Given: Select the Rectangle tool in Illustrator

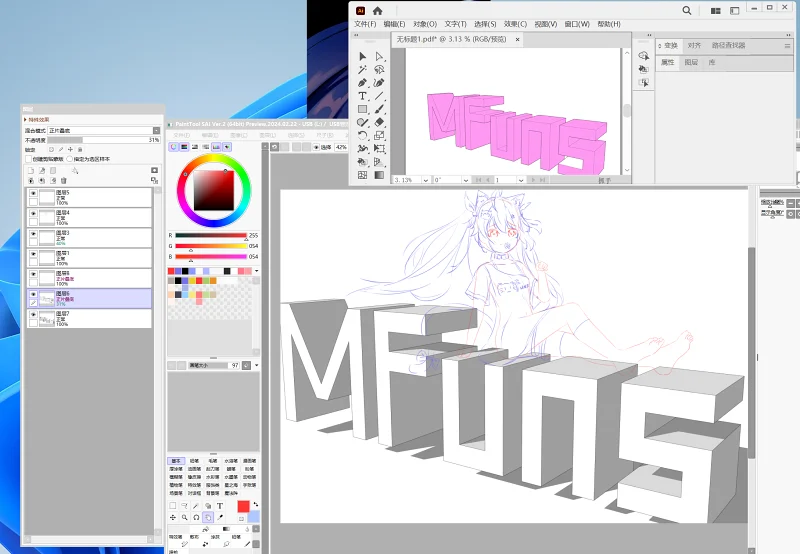Looking at the screenshot, I should (362, 109).
